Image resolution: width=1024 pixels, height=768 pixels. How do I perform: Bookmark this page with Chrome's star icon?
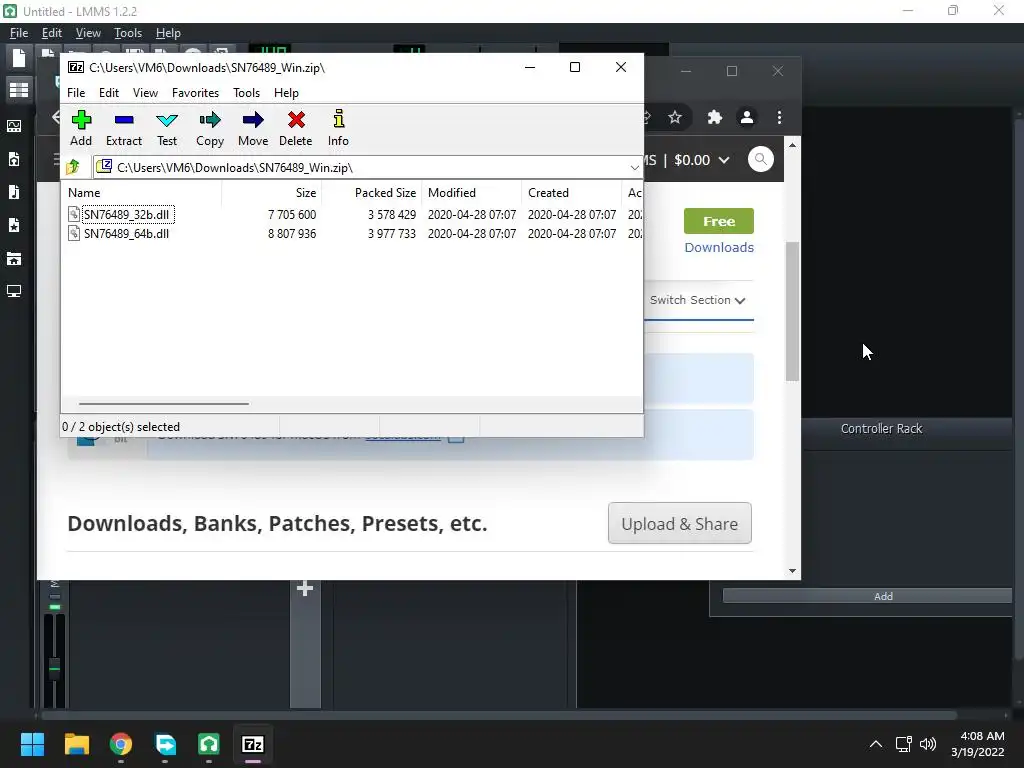(675, 118)
